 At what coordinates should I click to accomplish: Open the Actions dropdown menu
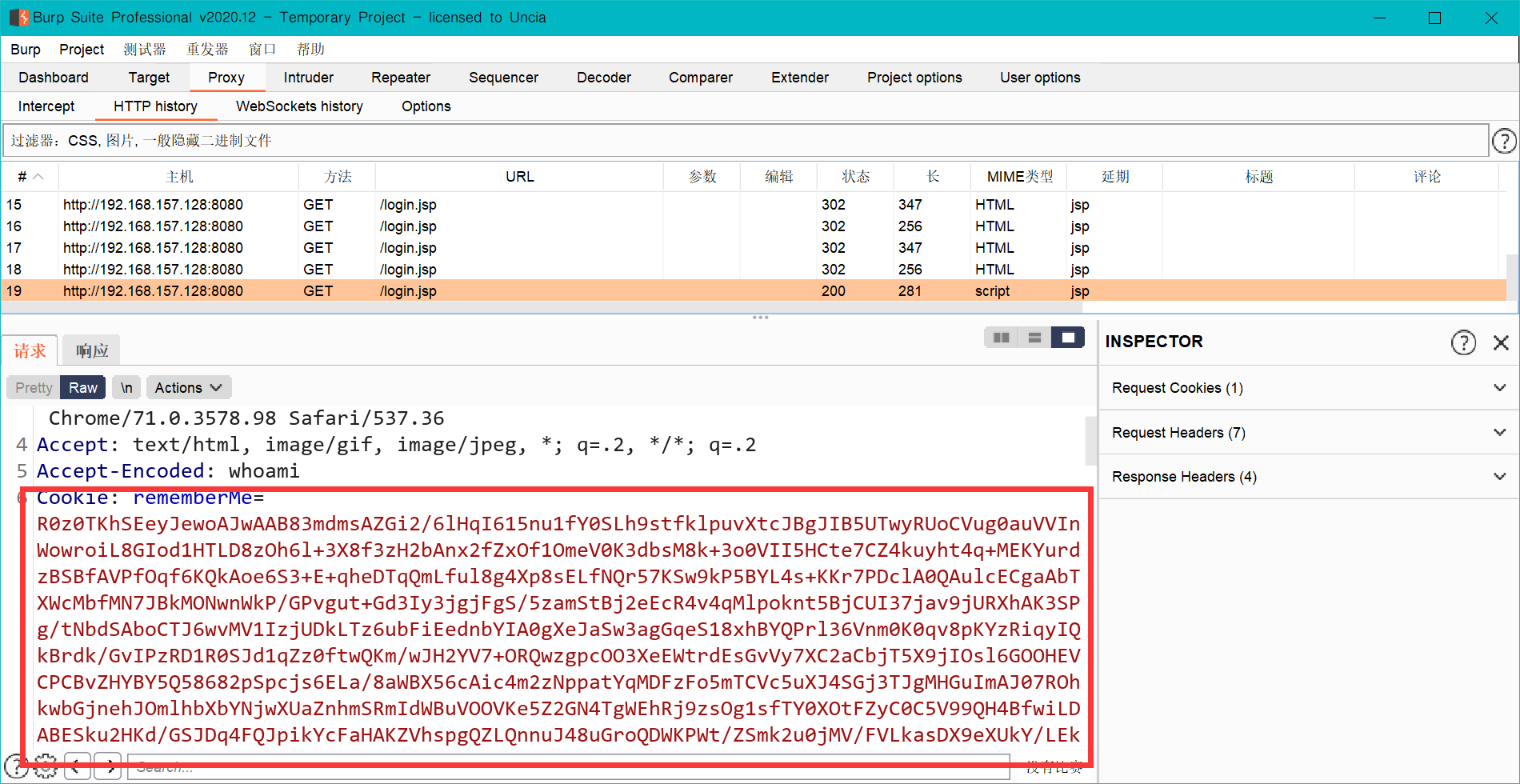click(x=188, y=387)
